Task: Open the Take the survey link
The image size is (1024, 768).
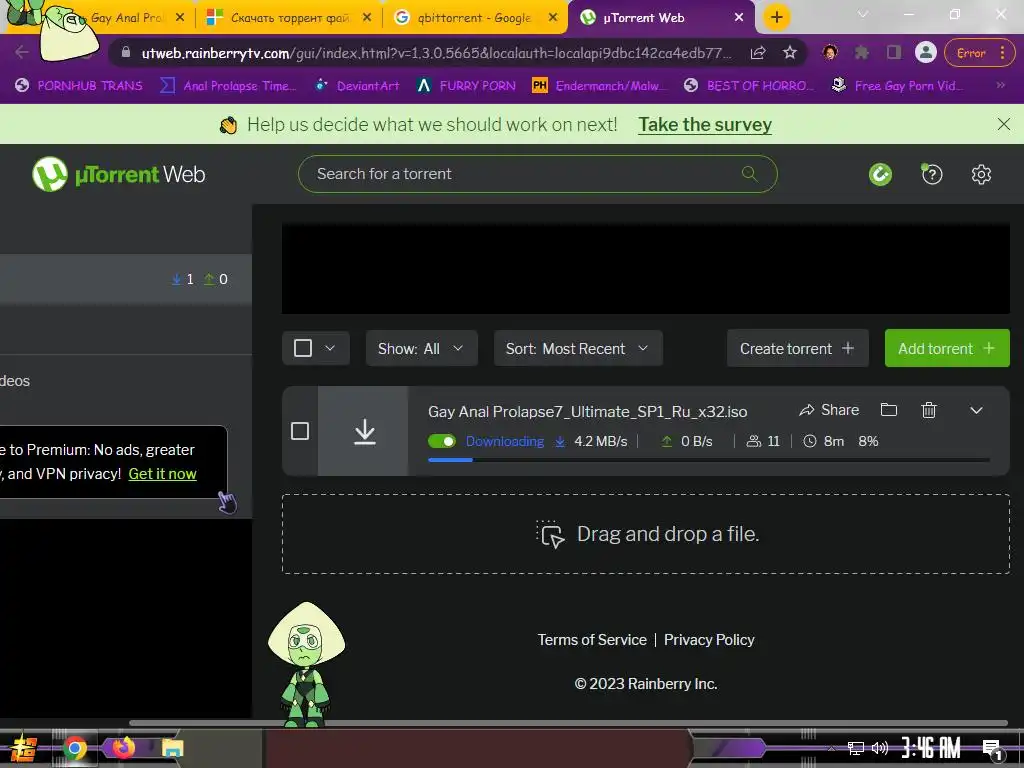Action: (705, 124)
